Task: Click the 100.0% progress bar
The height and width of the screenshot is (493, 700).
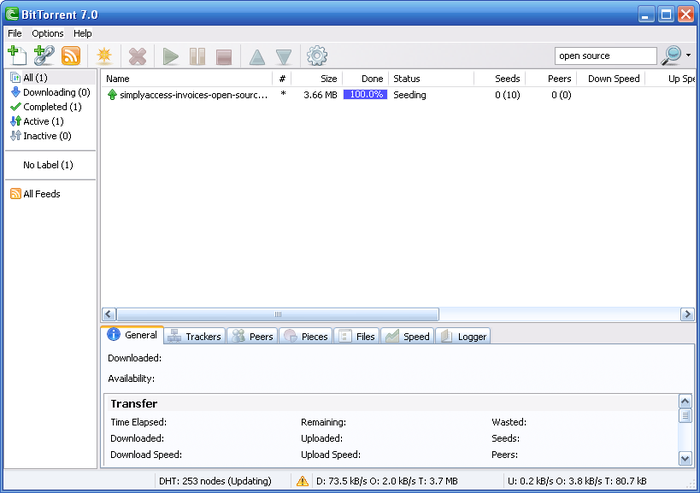Action: [365, 95]
